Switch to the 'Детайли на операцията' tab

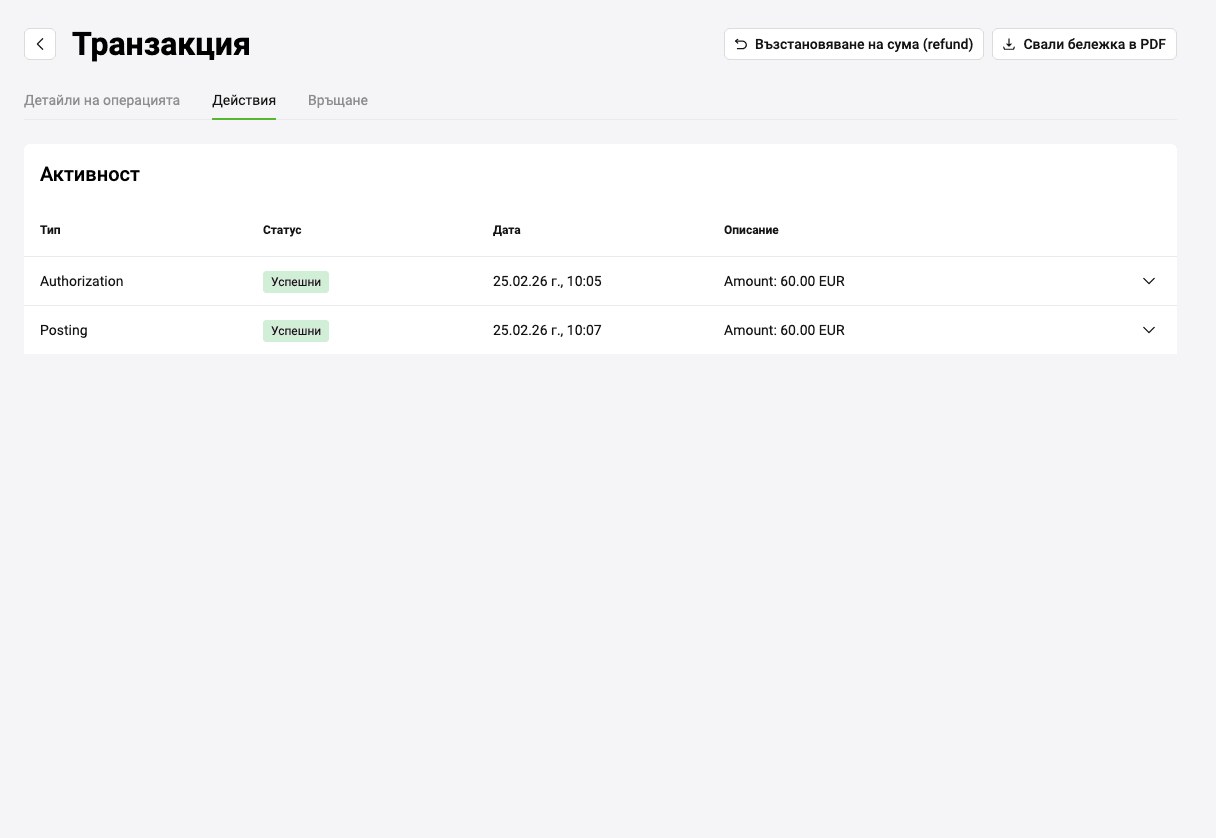[x=102, y=100]
